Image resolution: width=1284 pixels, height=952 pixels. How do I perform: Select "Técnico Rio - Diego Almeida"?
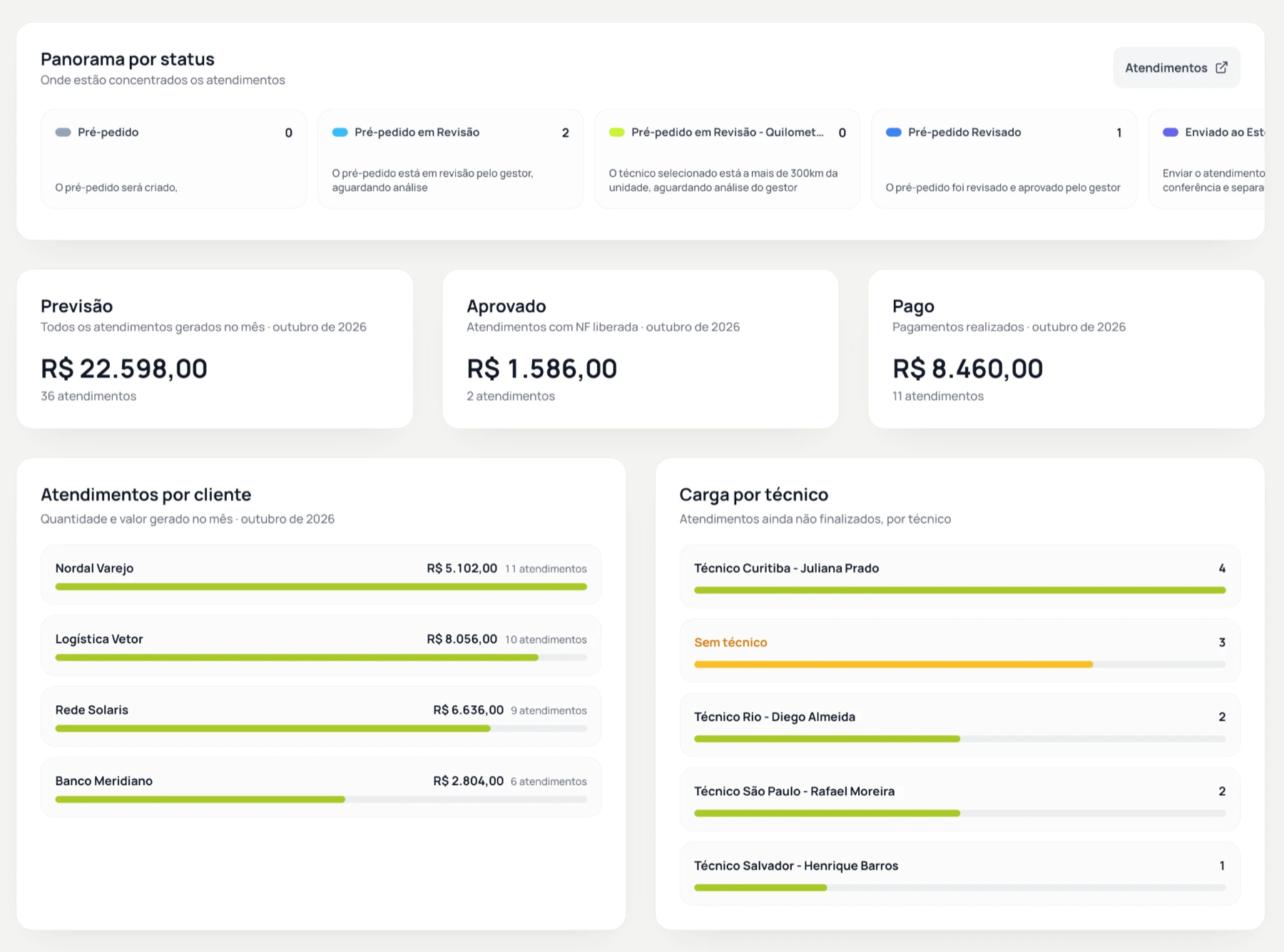pos(775,717)
